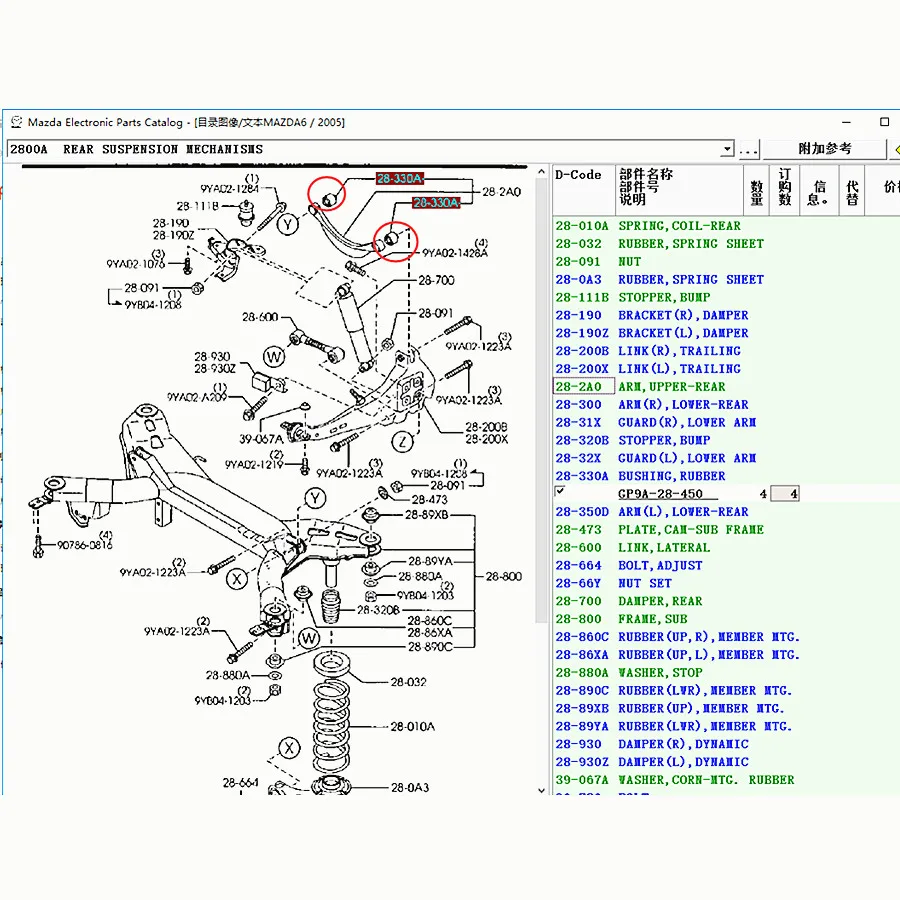Click the circled Z marker near the trailing link
The image size is (900, 900).
404,441
